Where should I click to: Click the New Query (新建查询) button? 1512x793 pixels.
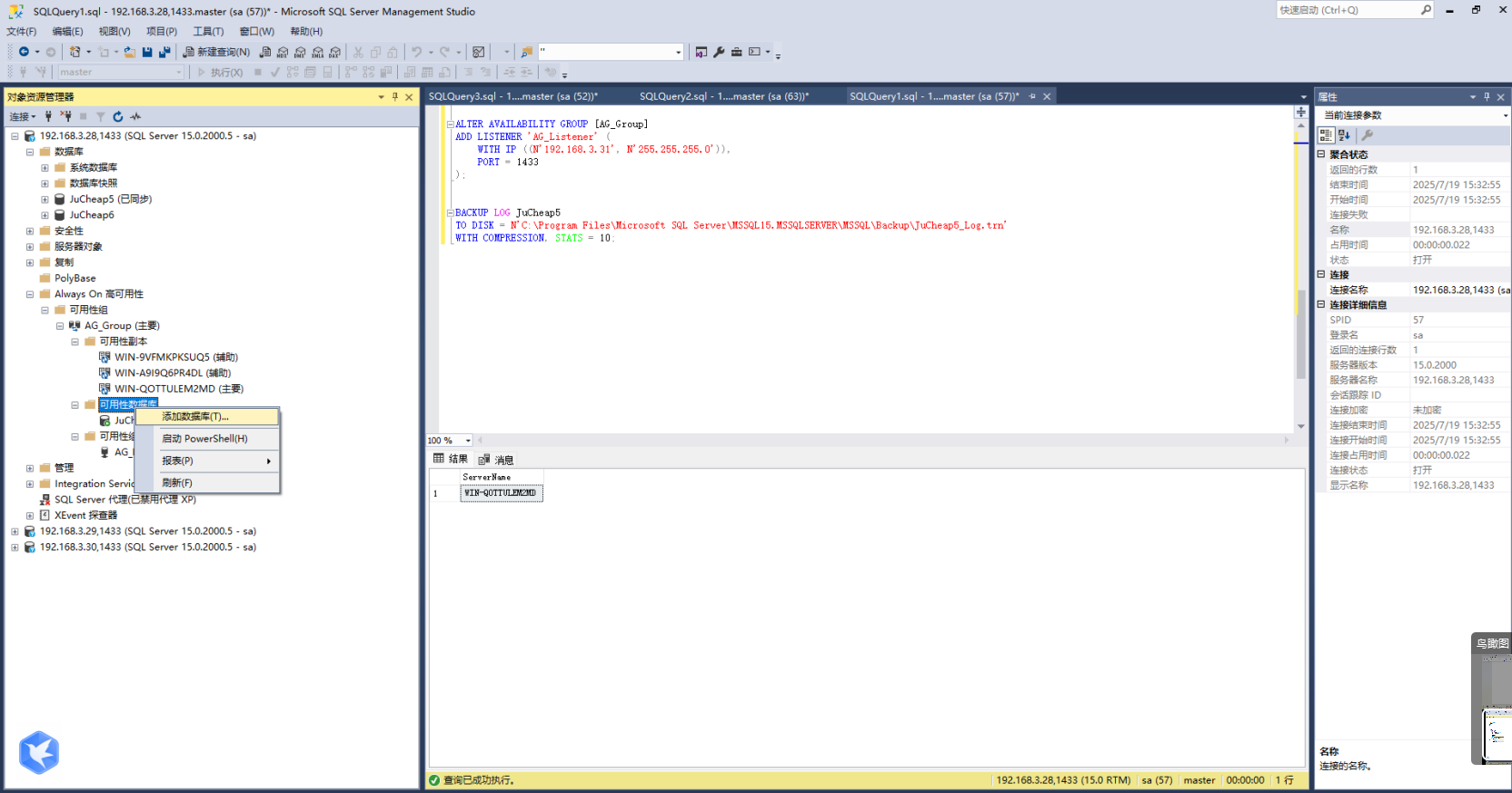pos(216,52)
